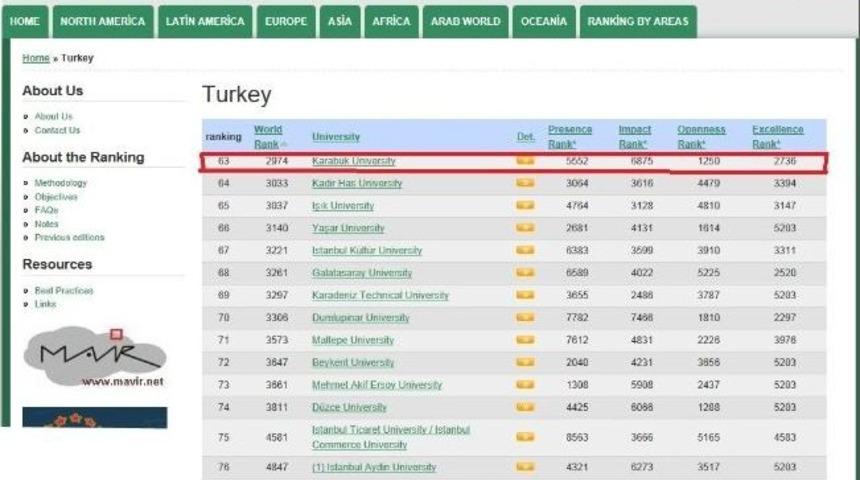Sort by Impact Rank header
Screen dimensions: 860x480
click(x=635, y=137)
